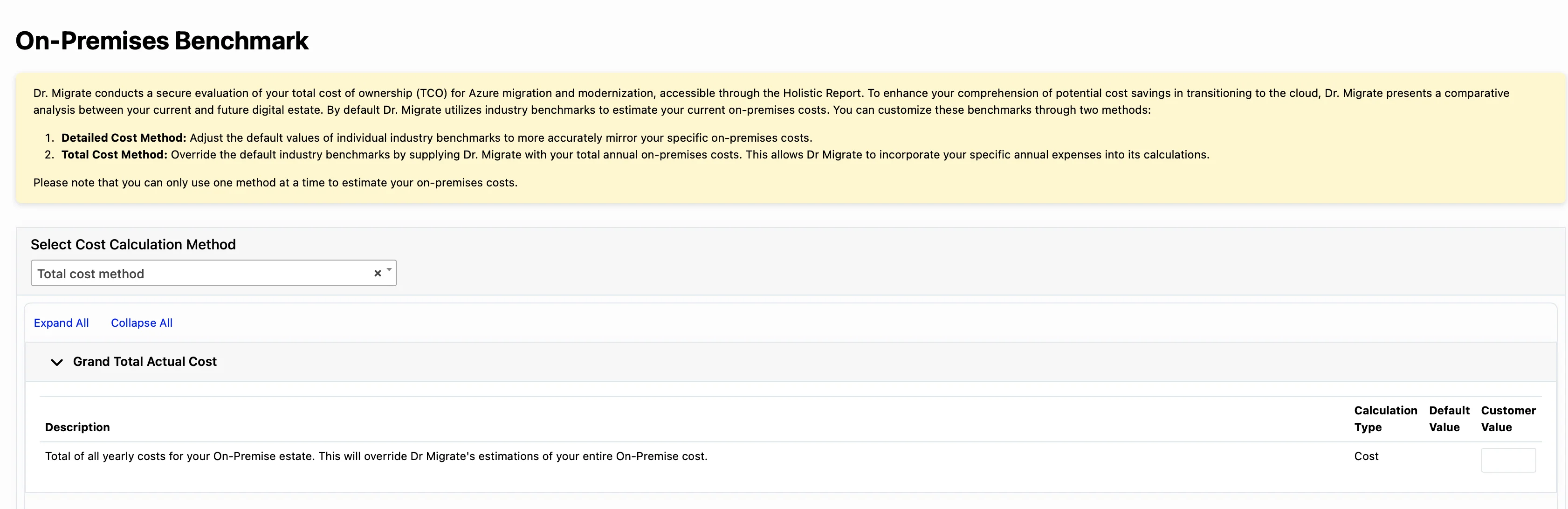1568x509 pixels.
Task: Clear the Total cost method selection
Action: click(x=378, y=273)
